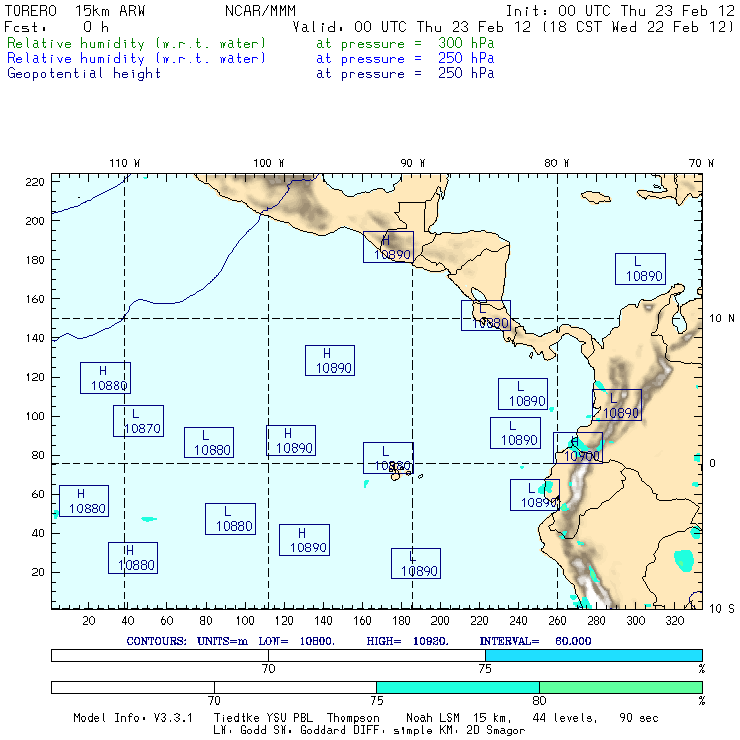This screenshot has height=740, width=740.
Task: Click the 'INTERVAL= 60.000' contour text
Action: 535,641
